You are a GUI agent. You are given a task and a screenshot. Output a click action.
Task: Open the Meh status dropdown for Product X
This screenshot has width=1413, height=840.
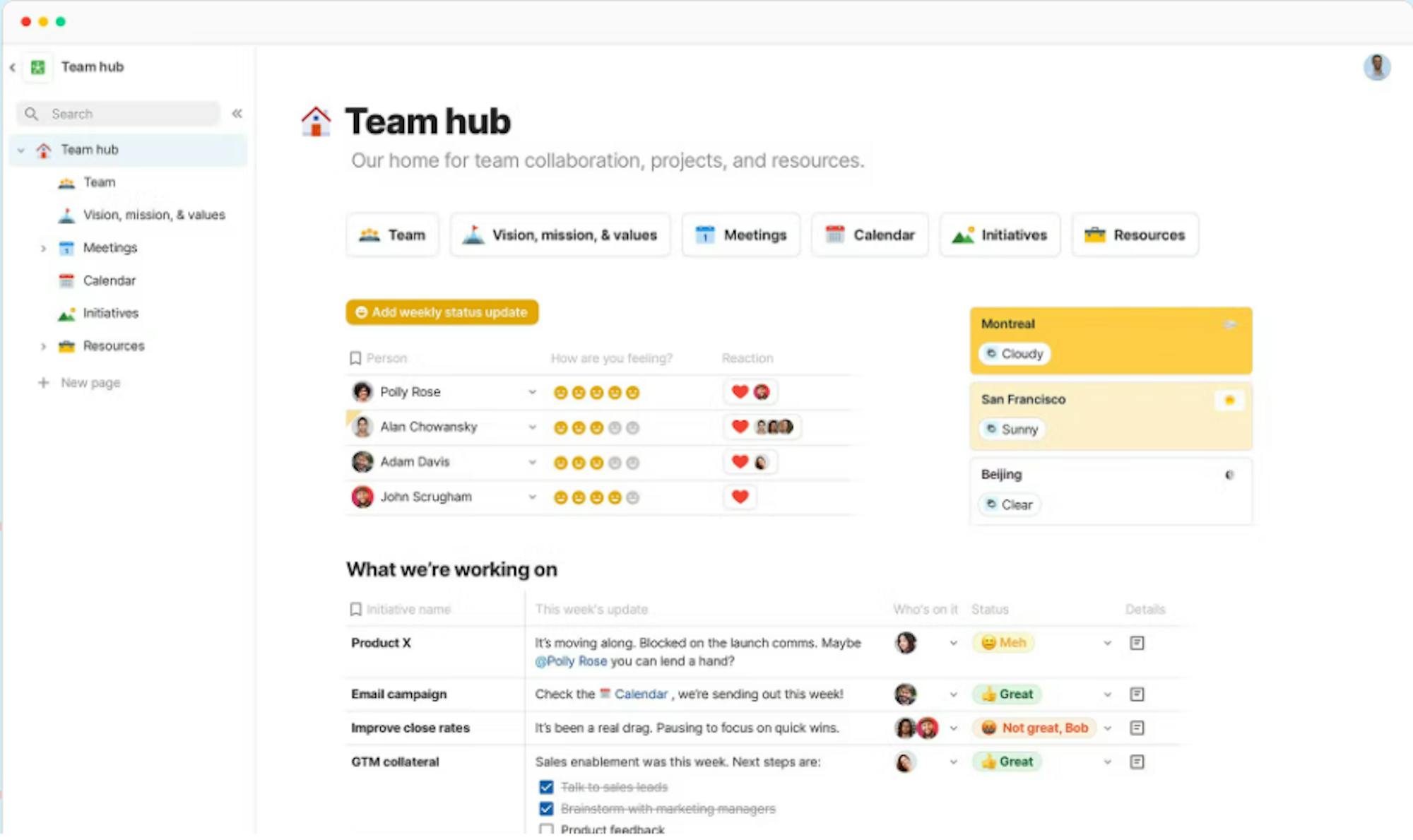click(1107, 643)
